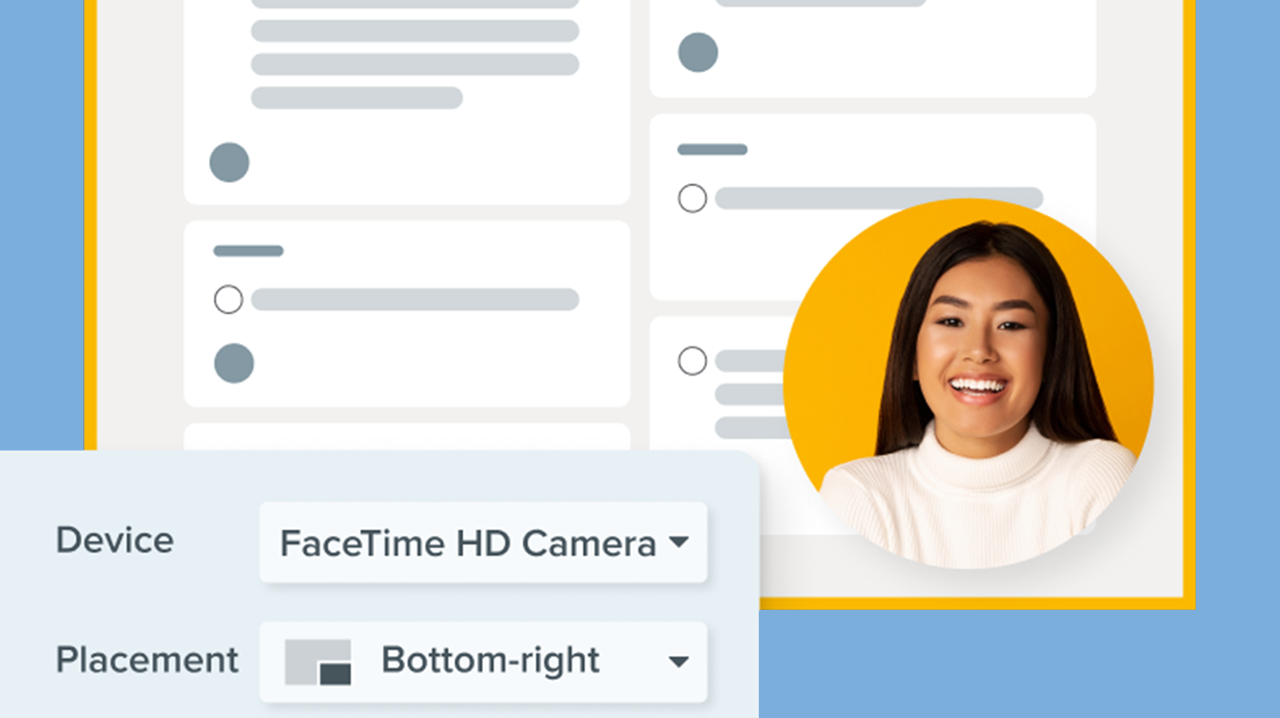Click the Device label
This screenshot has width=1280, height=718.
tap(114, 541)
